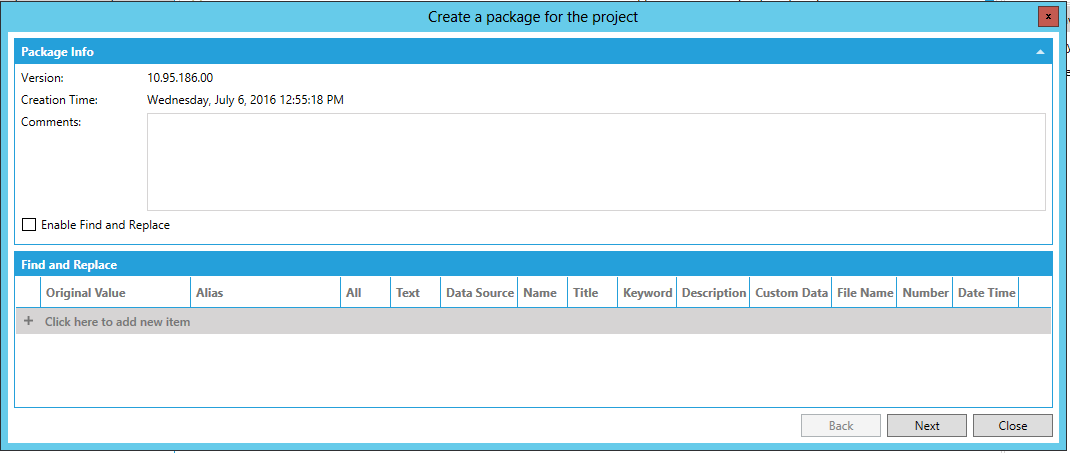The width and height of the screenshot is (1070, 453).
Task: Sort by Original Value column header
Action: pos(85,293)
